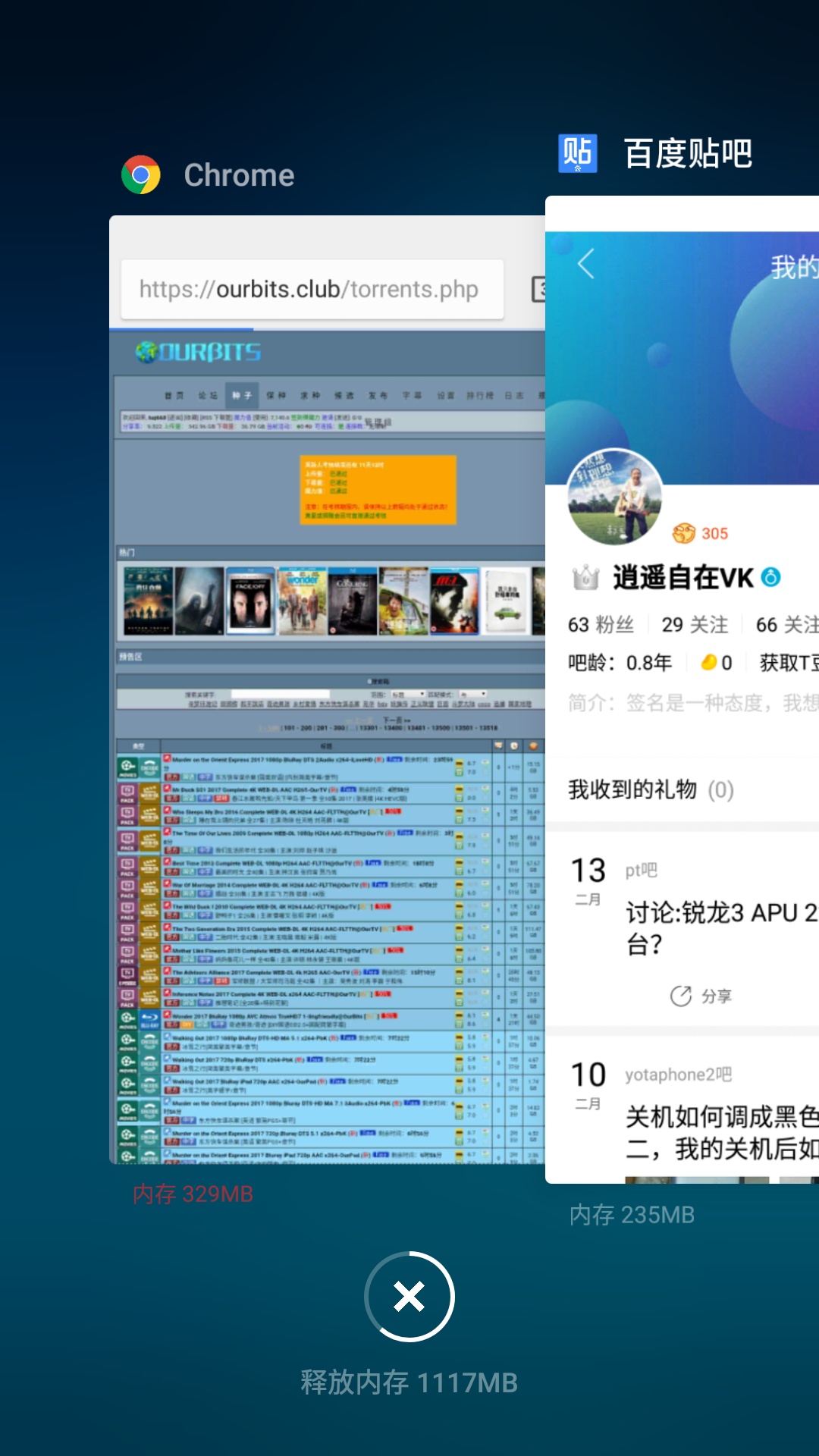Screen dimensions: 819x1456
Task: View the 29 关注 following count
Action: coord(695,625)
